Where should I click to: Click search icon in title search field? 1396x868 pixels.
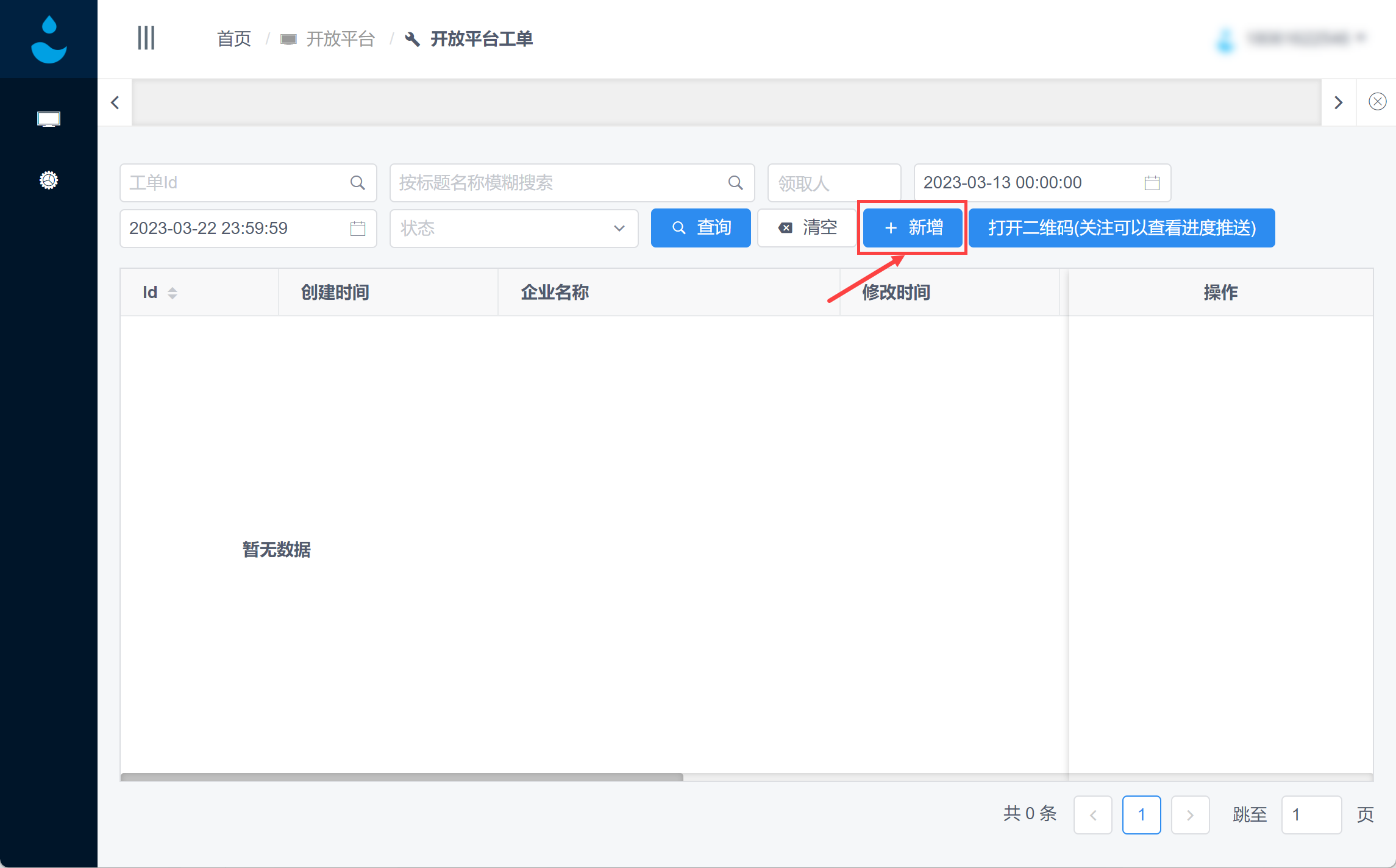(736, 183)
